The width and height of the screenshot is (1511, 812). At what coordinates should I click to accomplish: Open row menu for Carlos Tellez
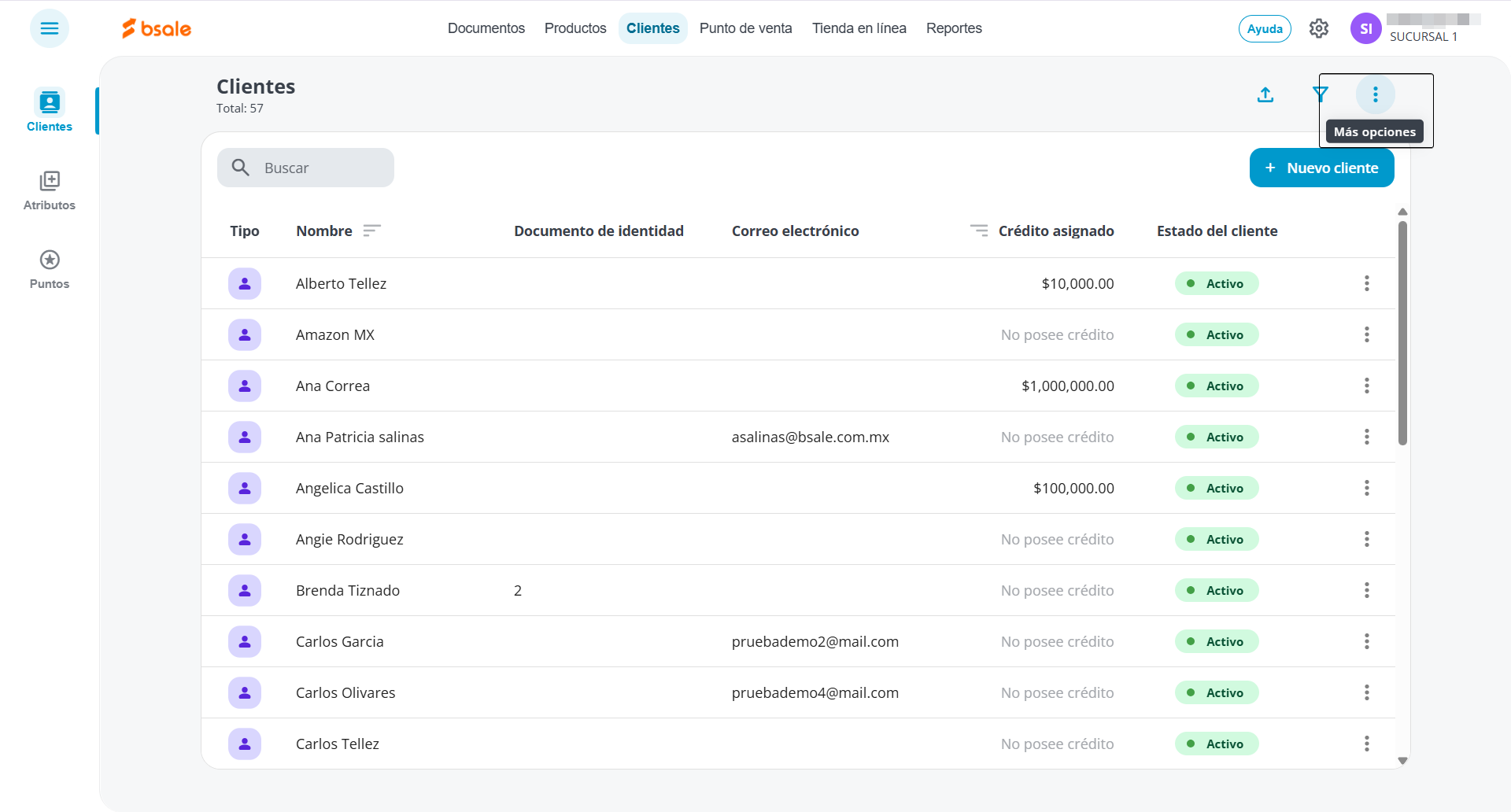(1367, 744)
